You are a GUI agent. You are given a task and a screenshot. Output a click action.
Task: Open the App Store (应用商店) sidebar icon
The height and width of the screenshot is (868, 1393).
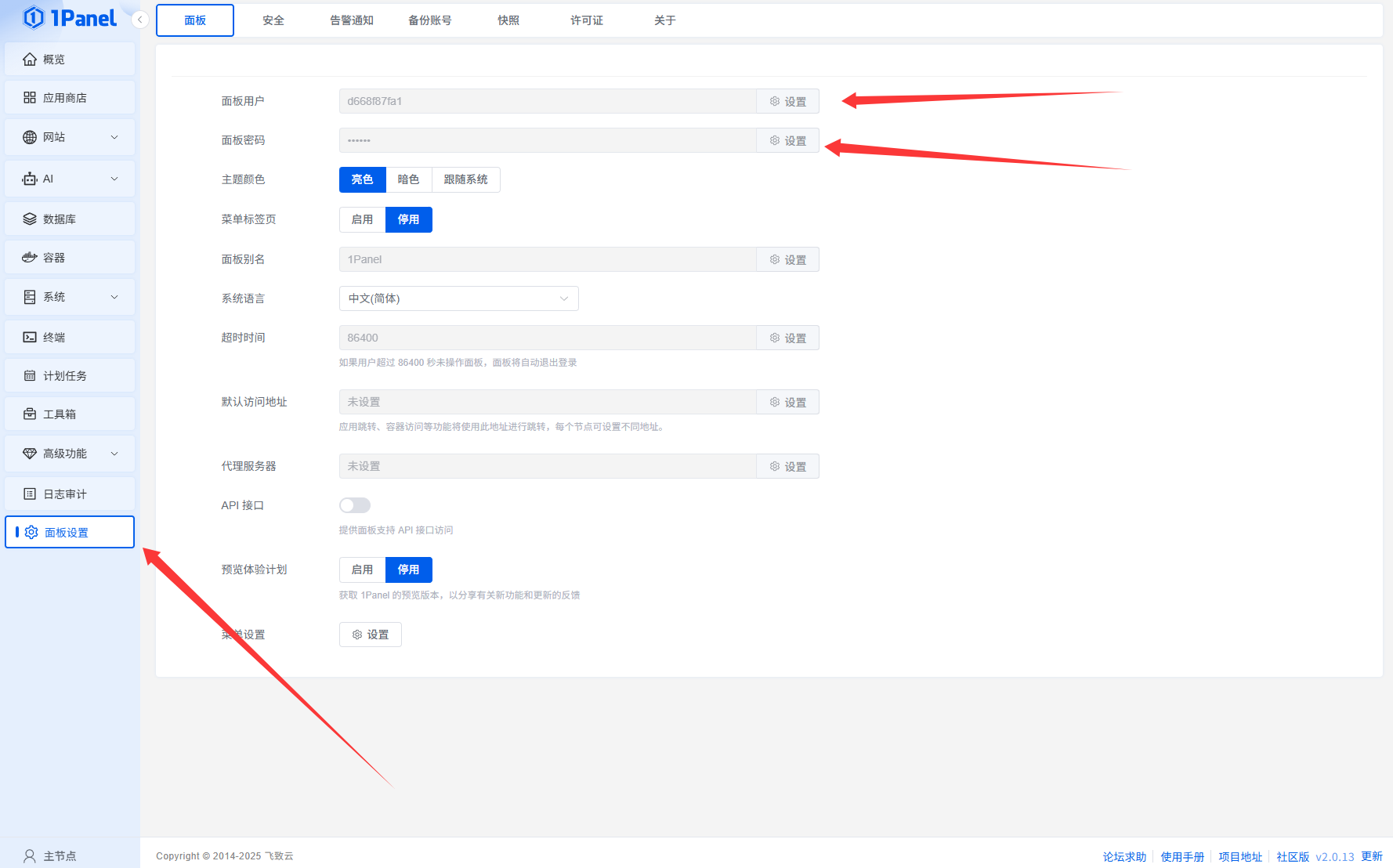point(30,98)
